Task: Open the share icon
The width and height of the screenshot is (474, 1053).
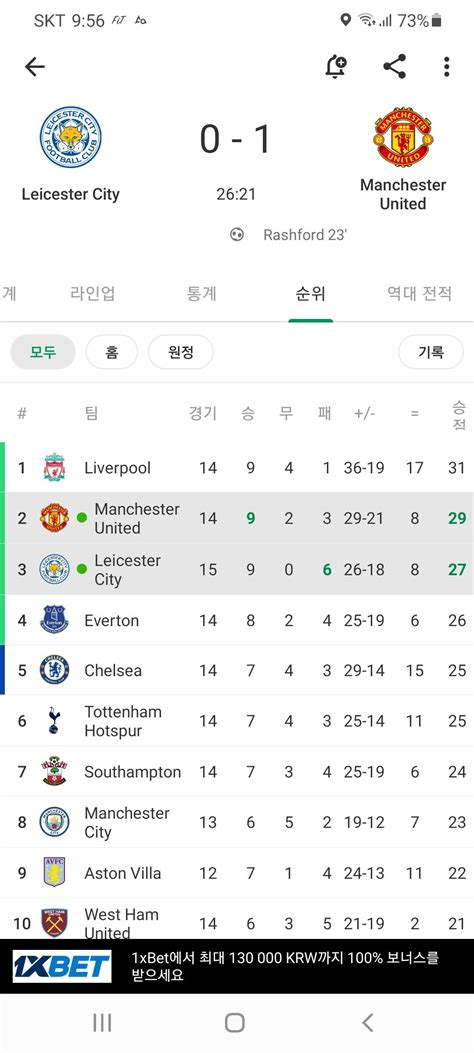Action: pos(394,66)
